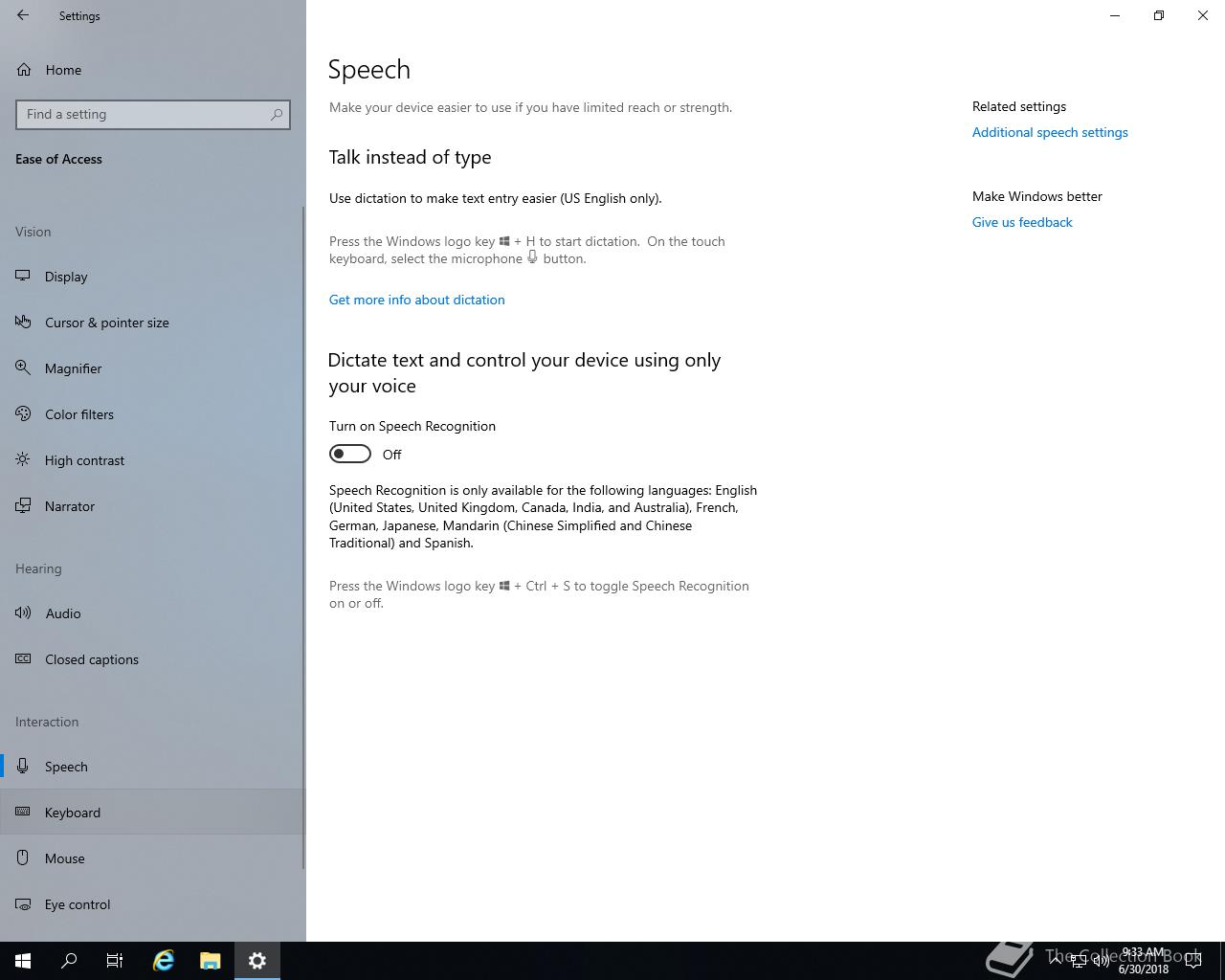Click the Hearing group header

(38, 568)
